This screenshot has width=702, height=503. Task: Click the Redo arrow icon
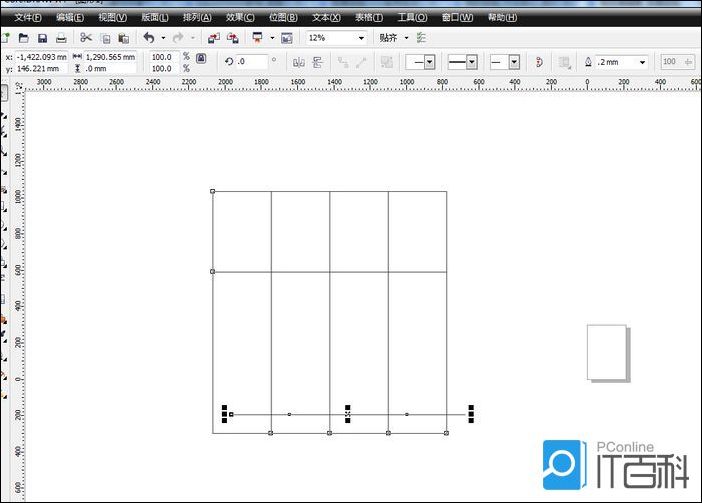click(x=178, y=38)
